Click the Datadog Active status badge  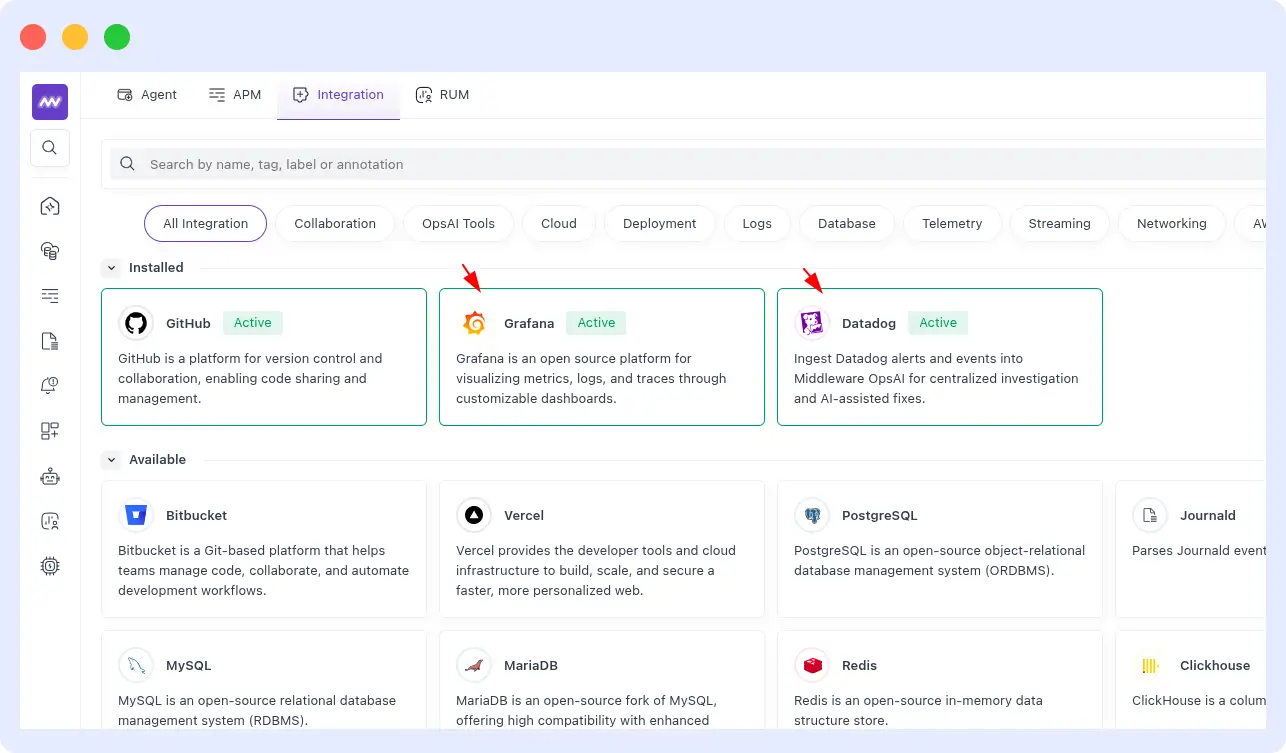(938, 323)
